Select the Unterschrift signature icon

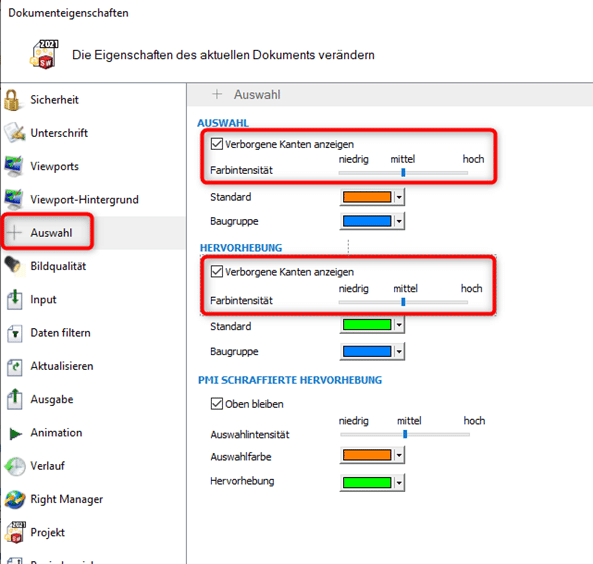tap(14, 133)
